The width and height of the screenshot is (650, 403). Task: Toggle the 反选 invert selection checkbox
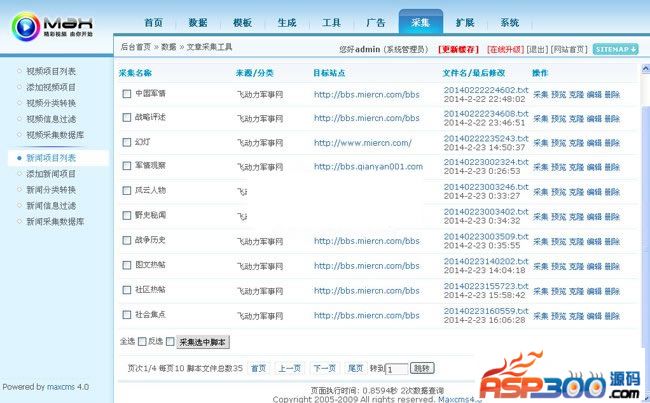click(170, 342)
